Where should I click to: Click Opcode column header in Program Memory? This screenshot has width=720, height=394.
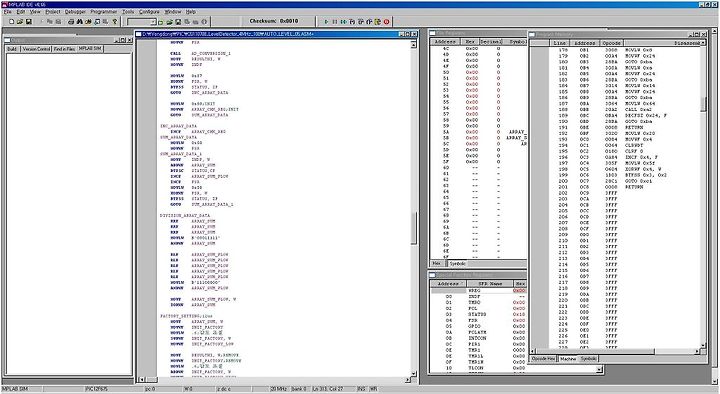pyautogui.click(x=611, y=43)
